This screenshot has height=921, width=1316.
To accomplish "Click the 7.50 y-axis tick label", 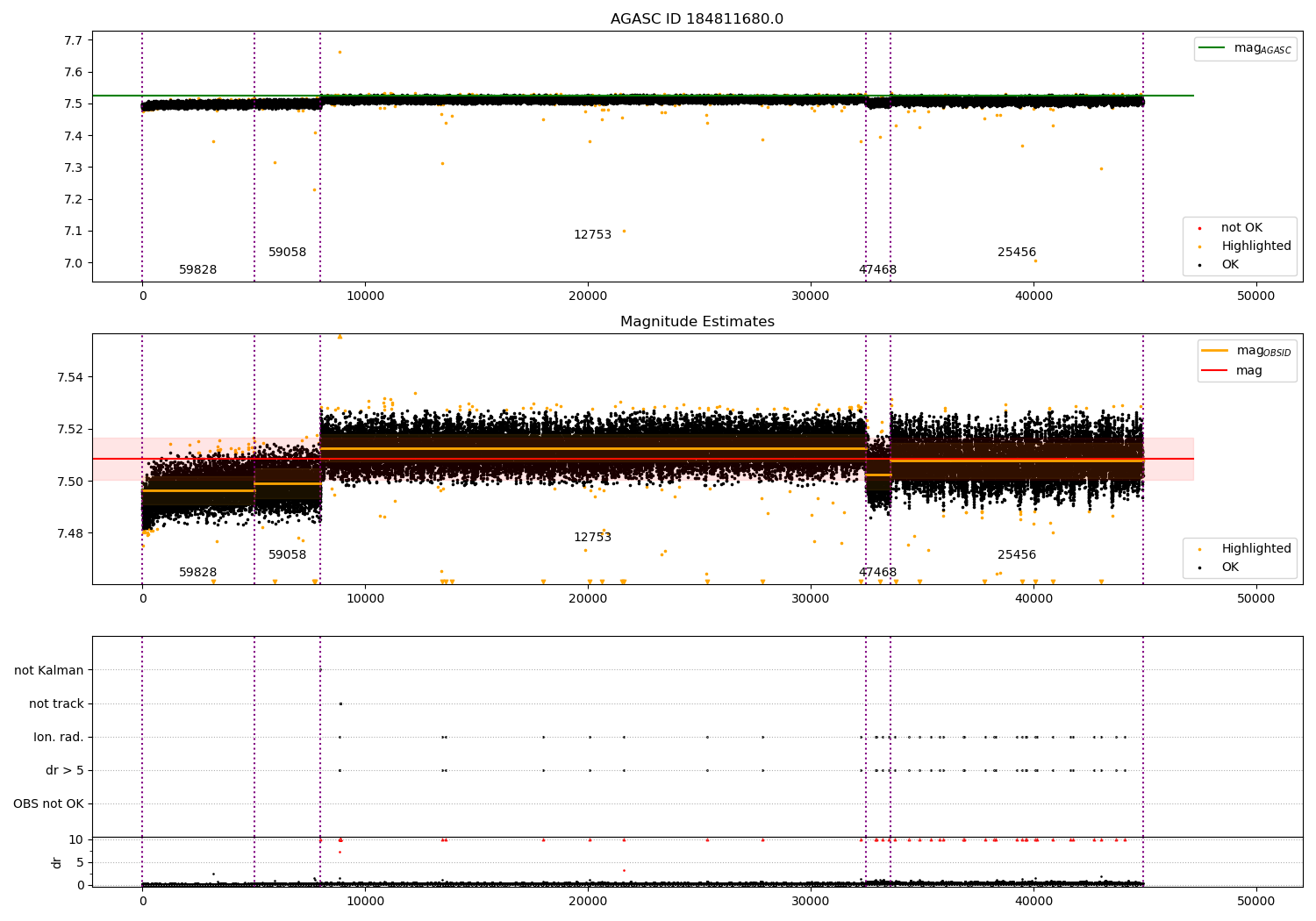I will (70, 482).
